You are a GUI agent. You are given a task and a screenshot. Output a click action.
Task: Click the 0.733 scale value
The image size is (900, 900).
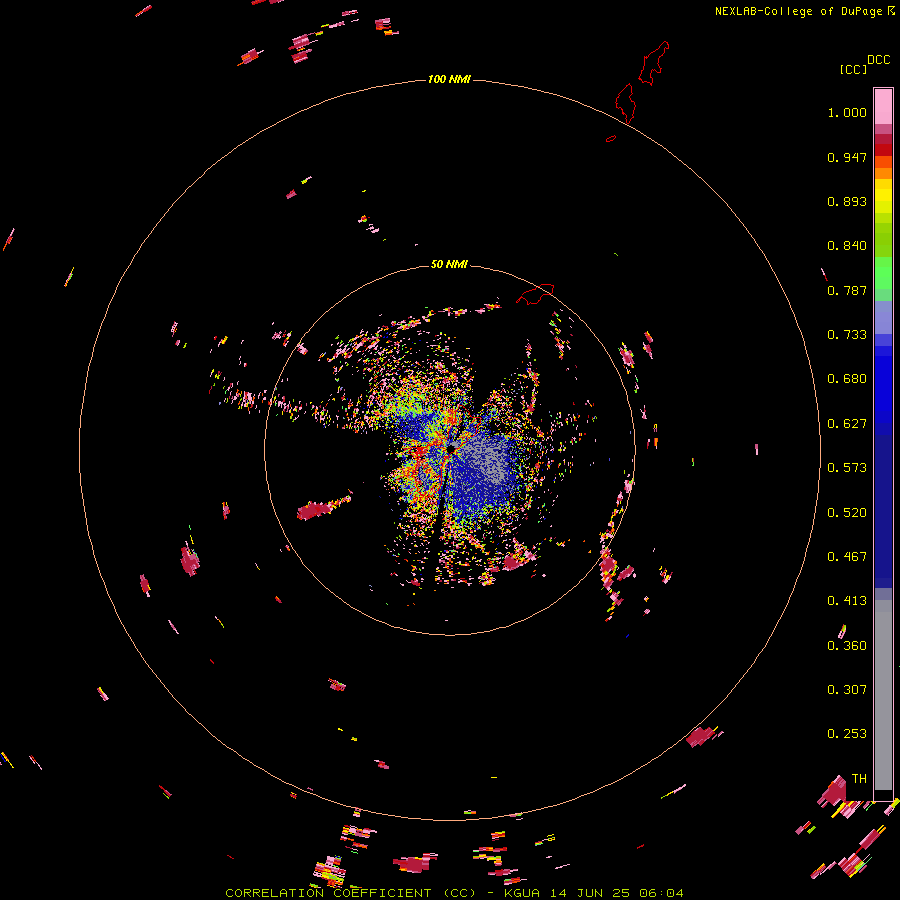[x=847, y=335]
